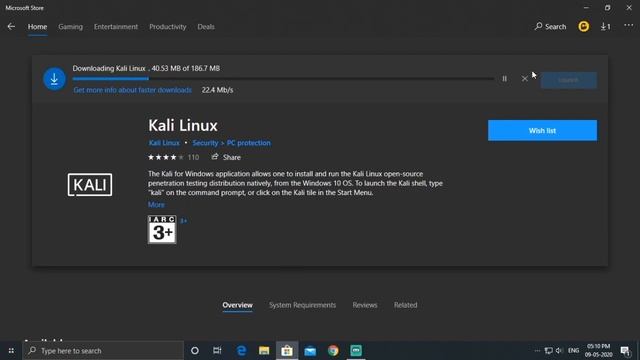Image resolution: width=640 pixels, height=360 pixels.
Task: Open the green app on the taskbar
Action: [x=356, y=351]
